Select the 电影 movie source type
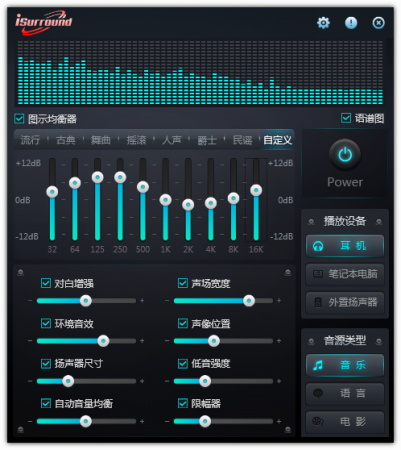 tap(345, 422)
